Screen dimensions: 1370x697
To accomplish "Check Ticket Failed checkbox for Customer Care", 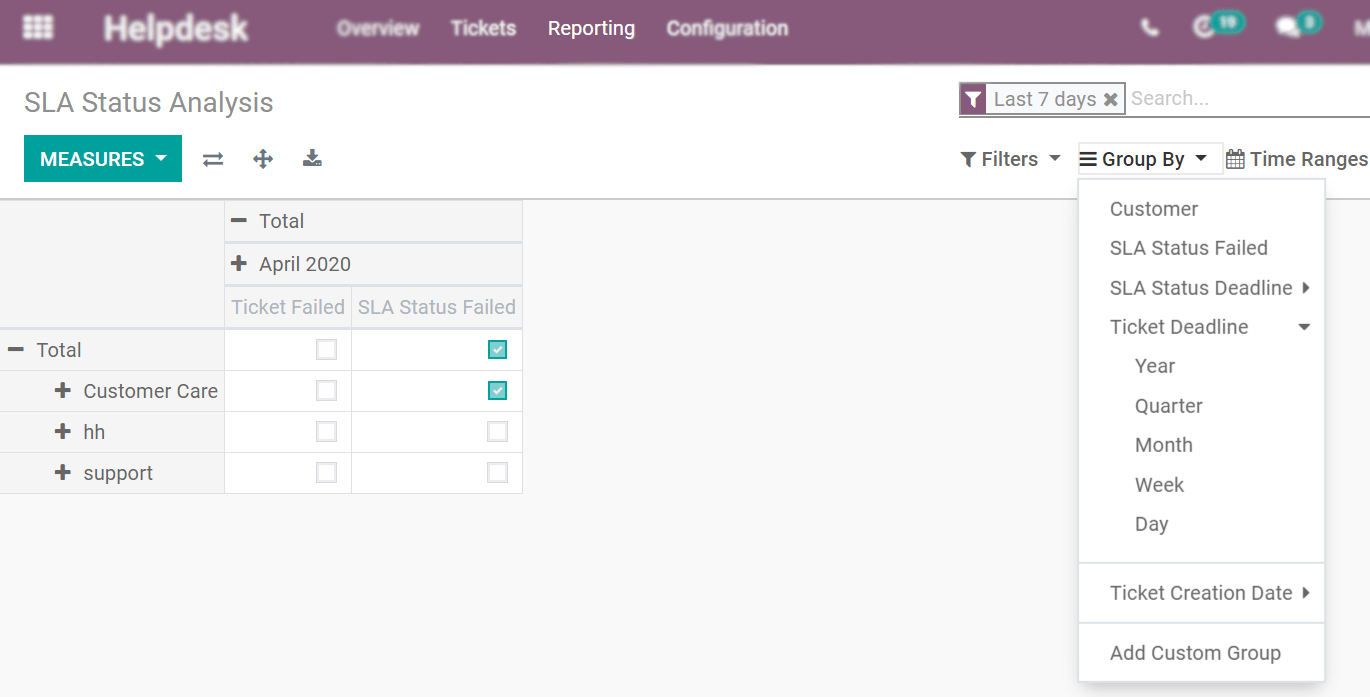I will click(326, 390).
